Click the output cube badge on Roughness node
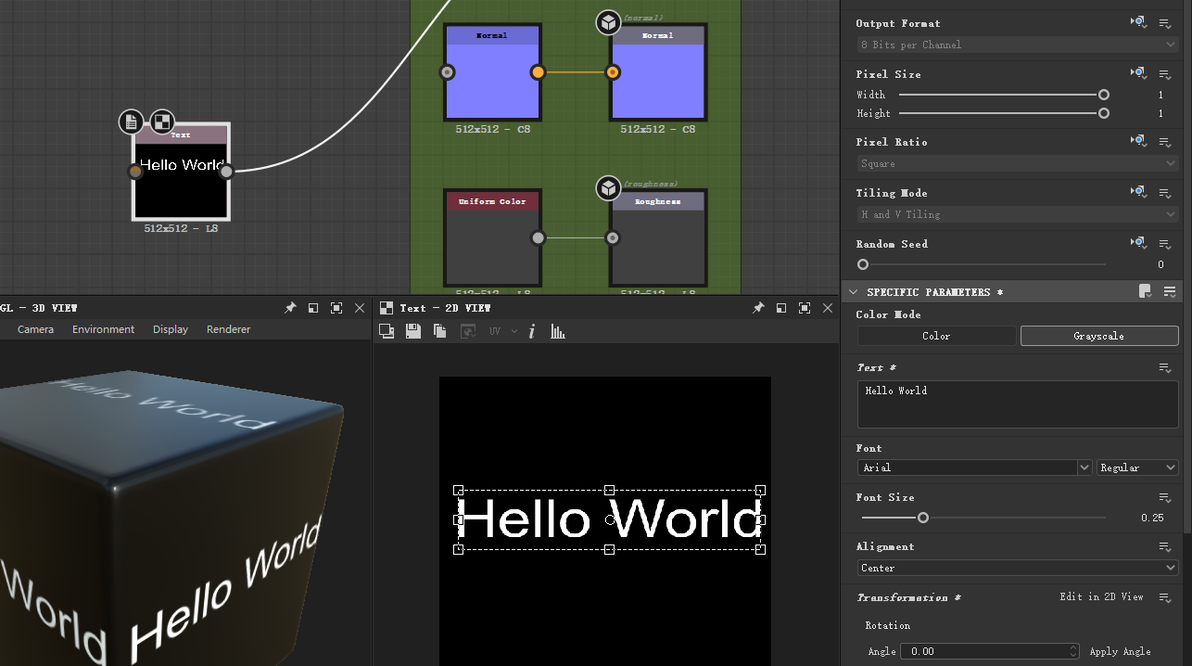Image resolution: width=1192 pixels, height=666 pixels. point(608,188)
